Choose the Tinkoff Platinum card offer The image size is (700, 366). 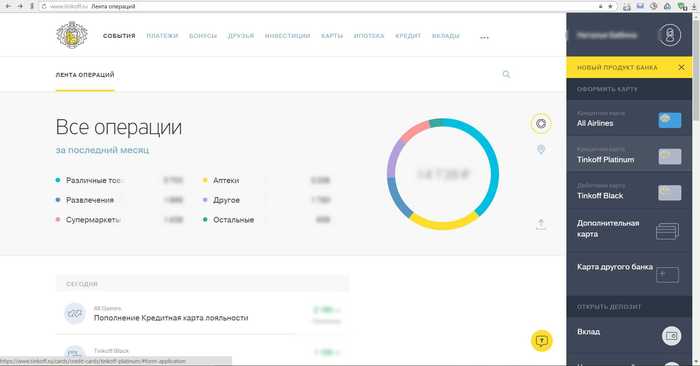[x=629, y=154]
